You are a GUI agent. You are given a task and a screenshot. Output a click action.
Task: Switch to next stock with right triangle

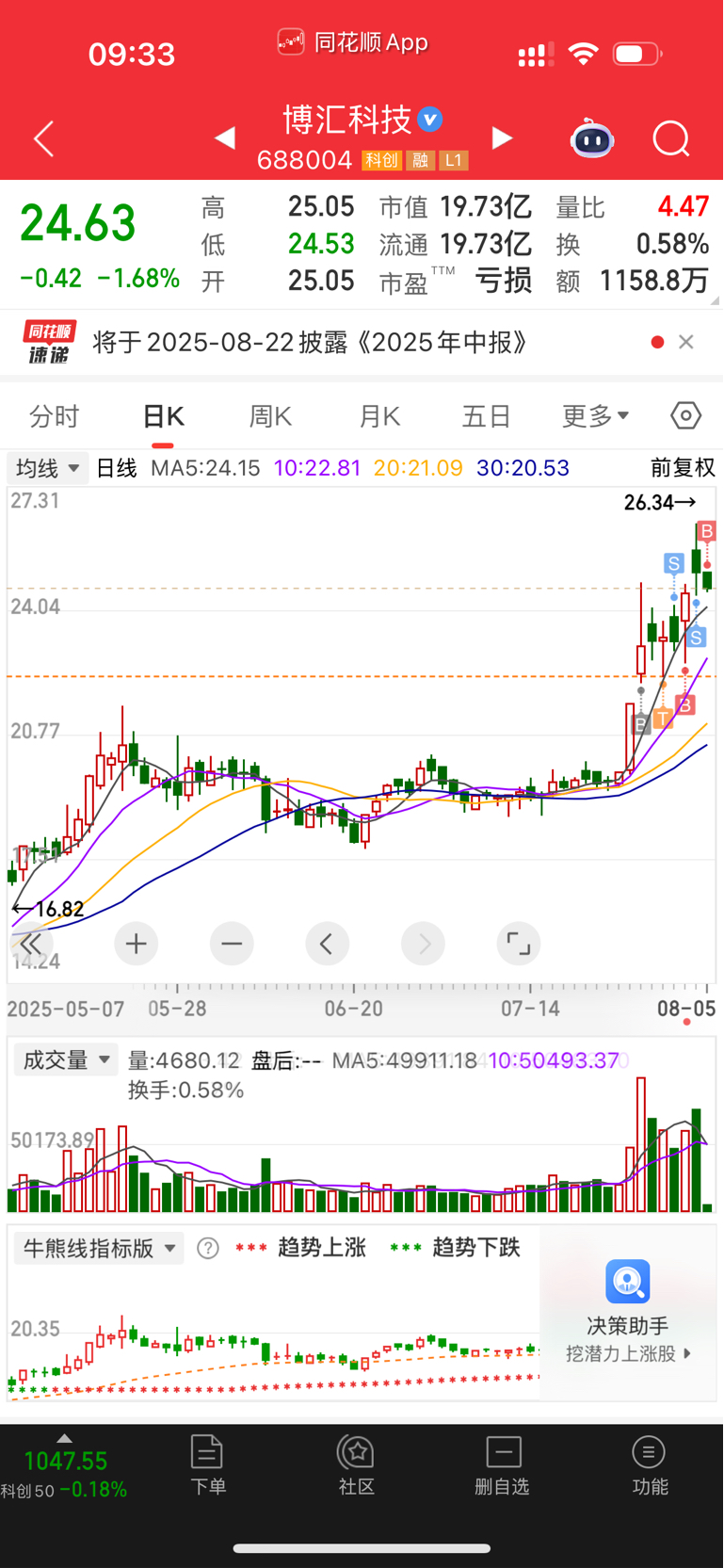pos(503,139)
